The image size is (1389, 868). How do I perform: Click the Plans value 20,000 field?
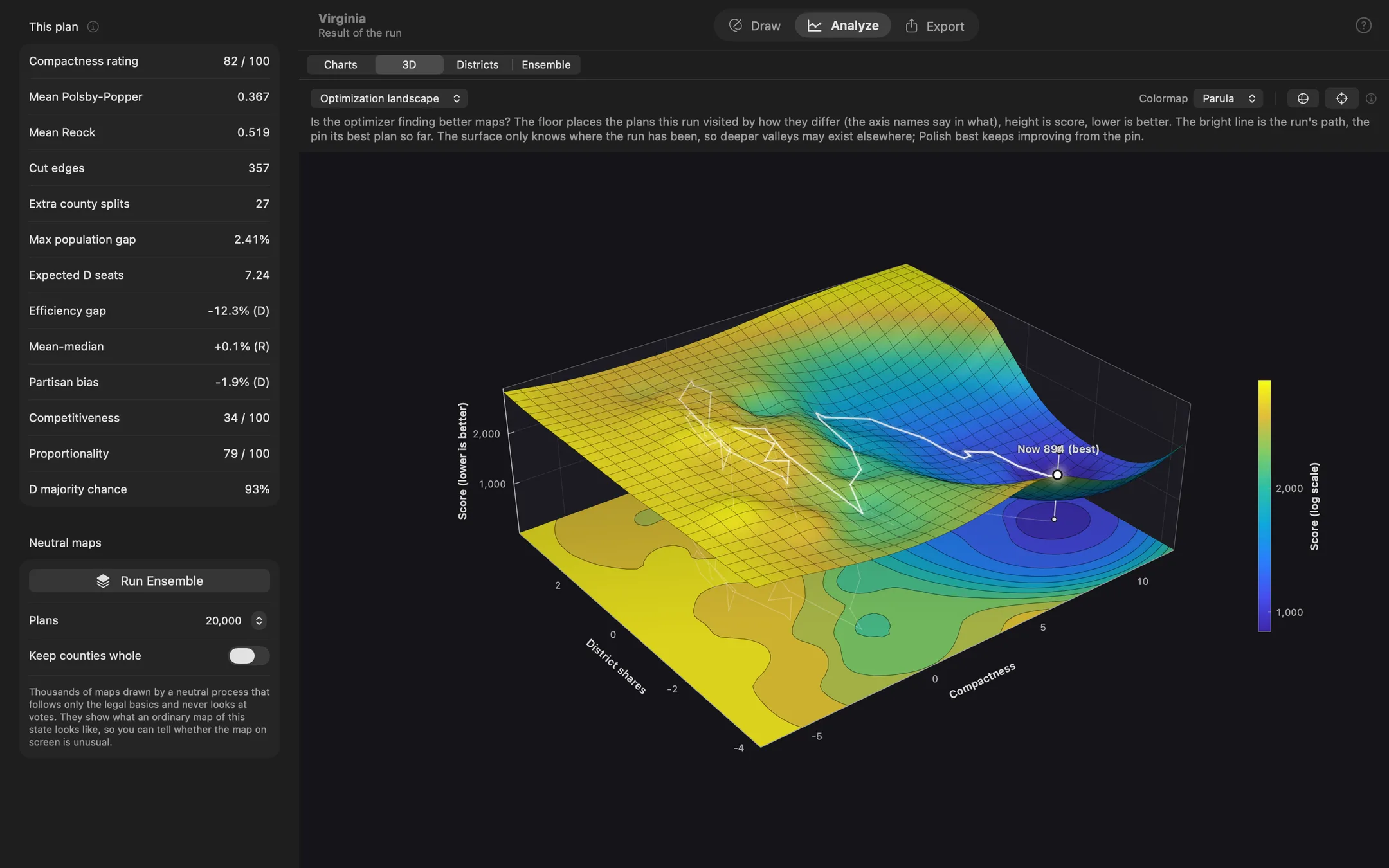coord(223,620)
